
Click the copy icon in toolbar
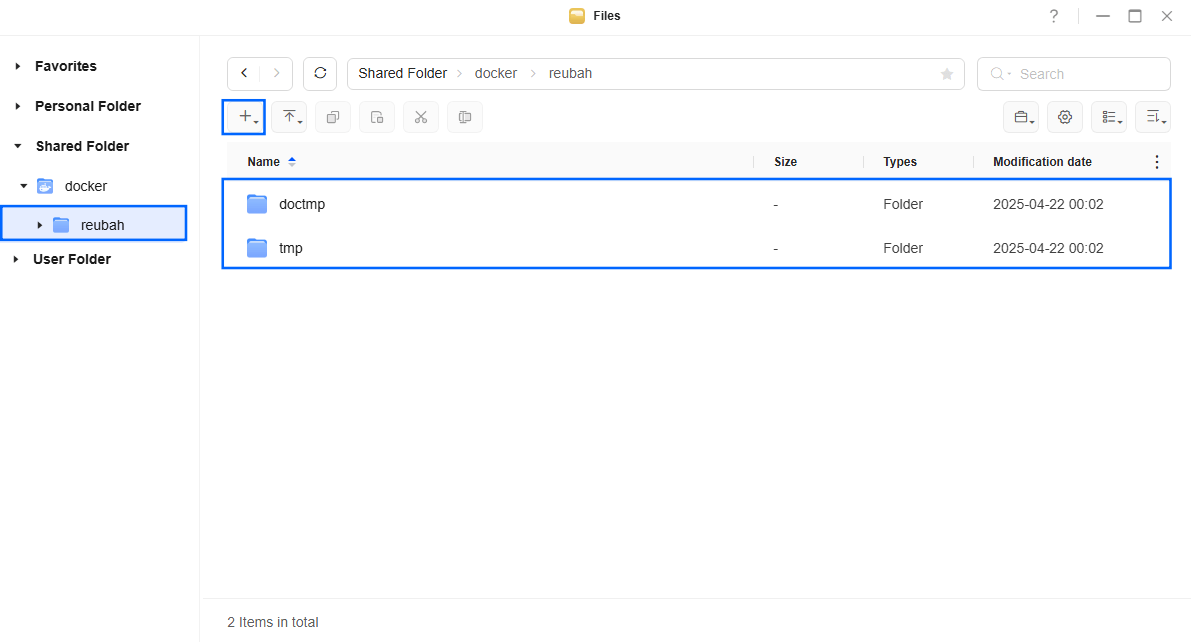coord(333,118)
